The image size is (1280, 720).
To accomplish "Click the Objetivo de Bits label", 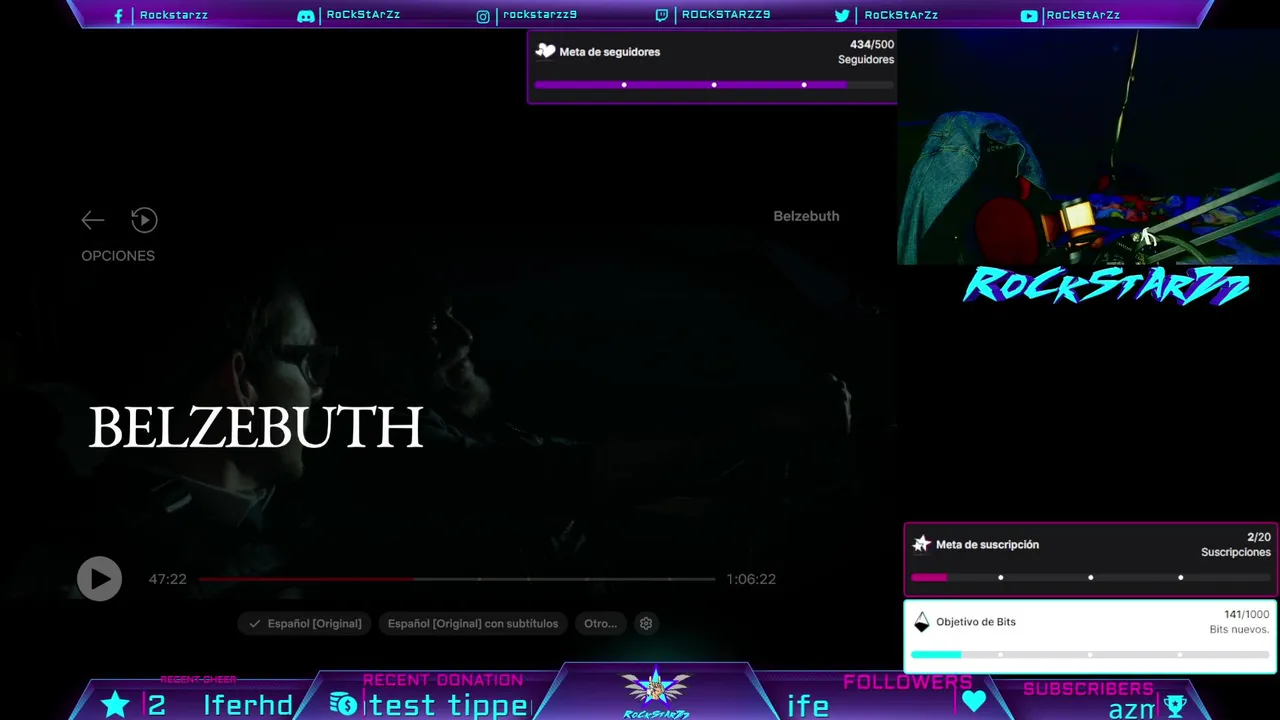I will pyautogui.click(x=976, y=622).
